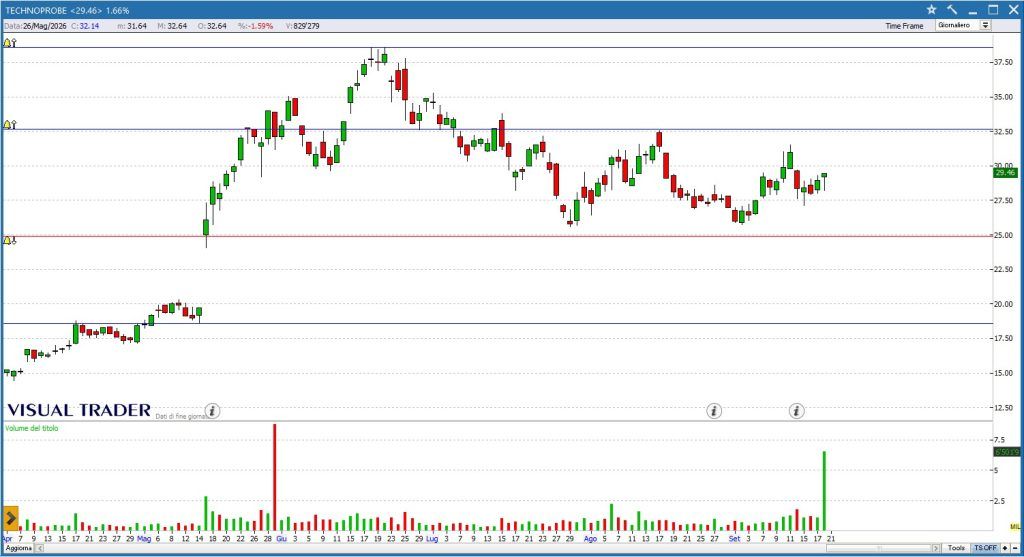Click the horizontal scrollbar right arrow
This screenshot has height=557, width=1024.
click(936, 548)
